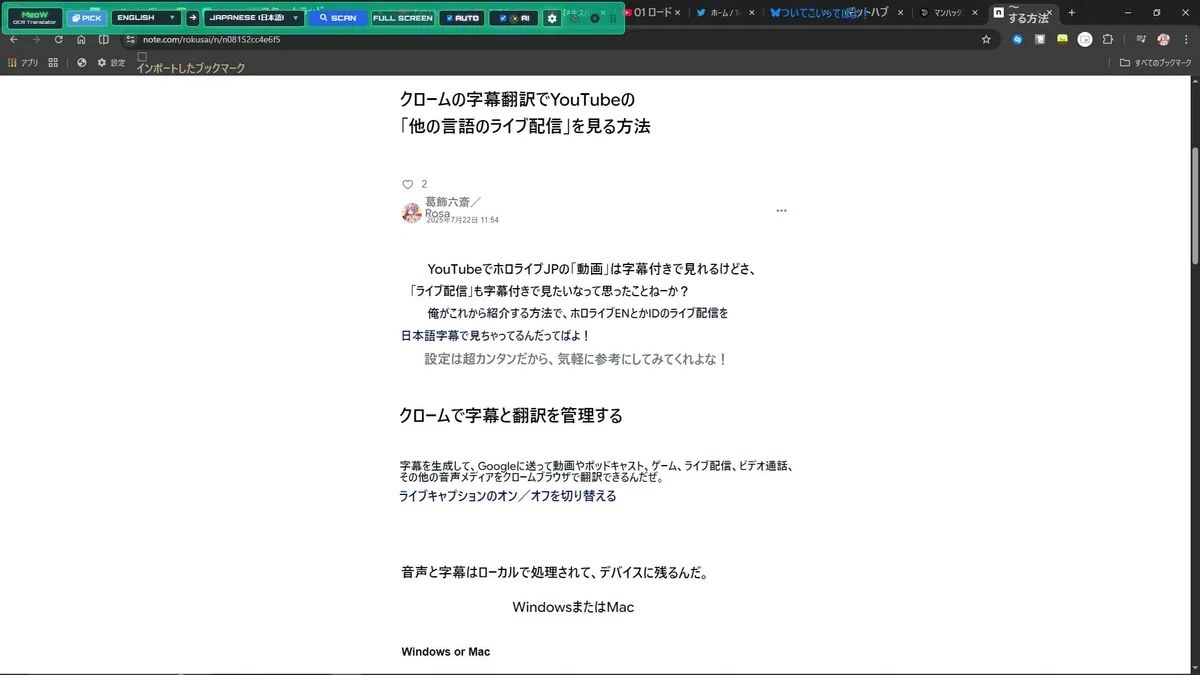Switch to the Twitter ホーム tab
The image size is (1200, 675).
tap(727, 13)
